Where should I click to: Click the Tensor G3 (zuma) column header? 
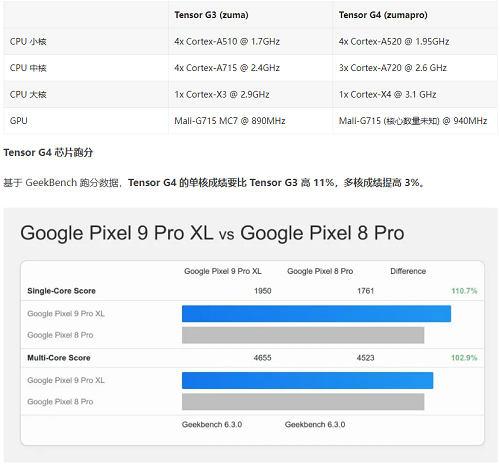pos(211,15)
